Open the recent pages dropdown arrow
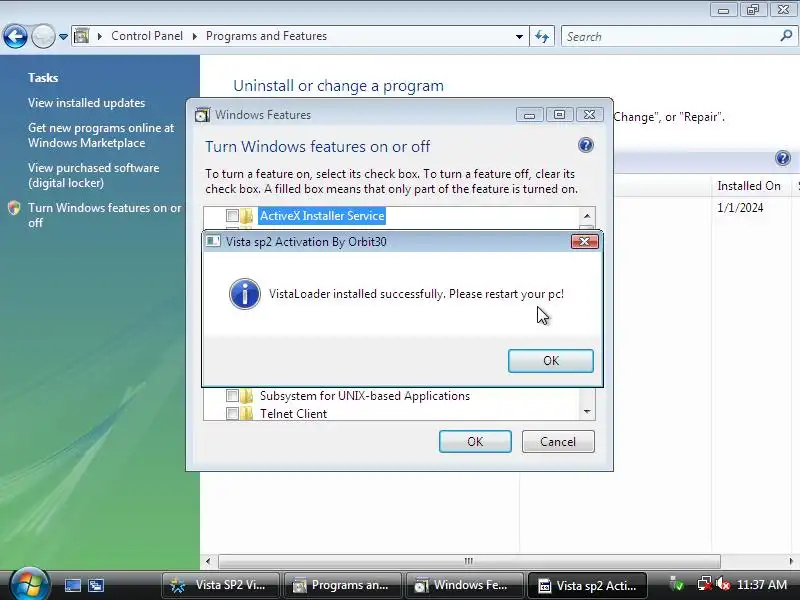The image size is (800, 600). pos(63,37)
